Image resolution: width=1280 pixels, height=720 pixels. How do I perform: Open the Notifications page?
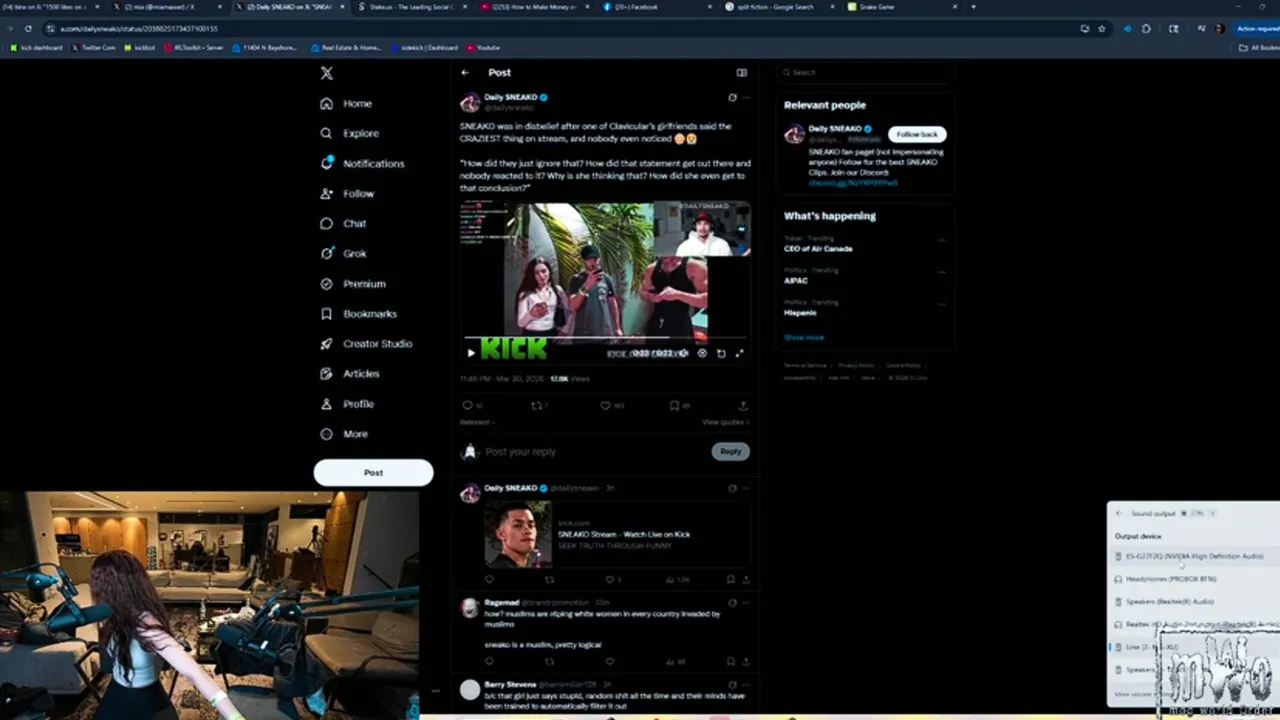[362, 163]
